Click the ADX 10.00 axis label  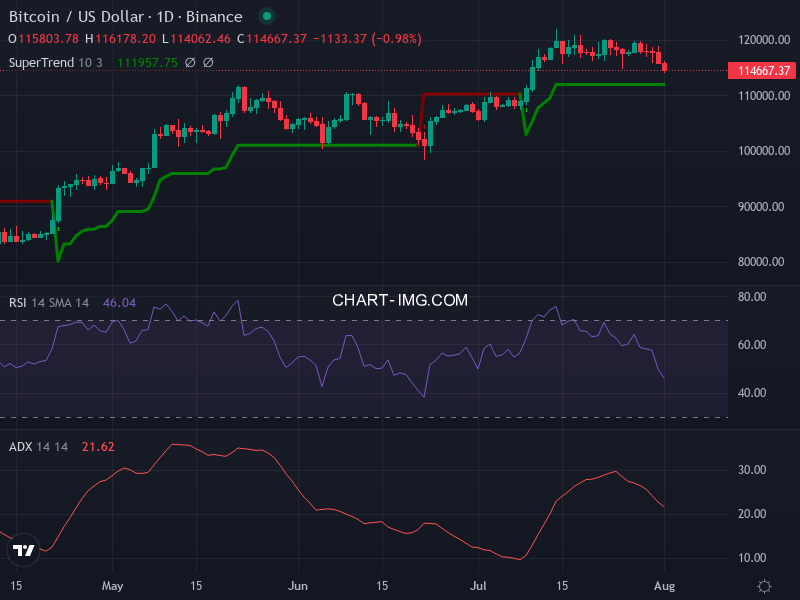(x=752, y=558)
